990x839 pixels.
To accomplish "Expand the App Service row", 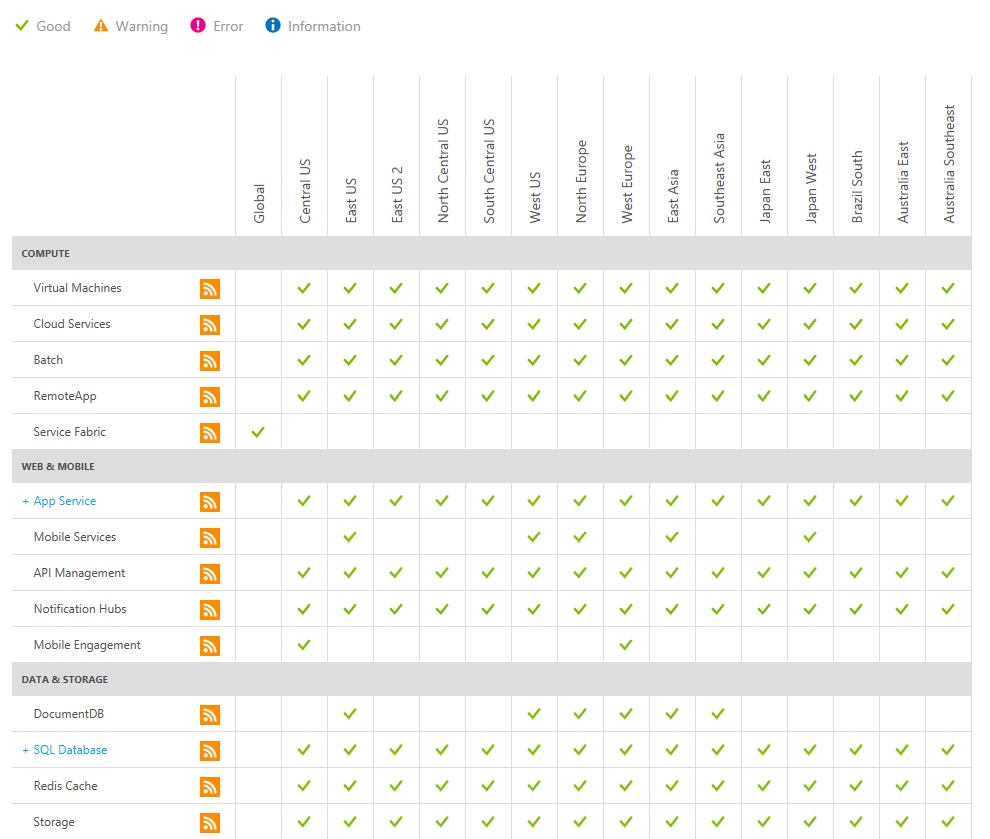I will 25,501.
